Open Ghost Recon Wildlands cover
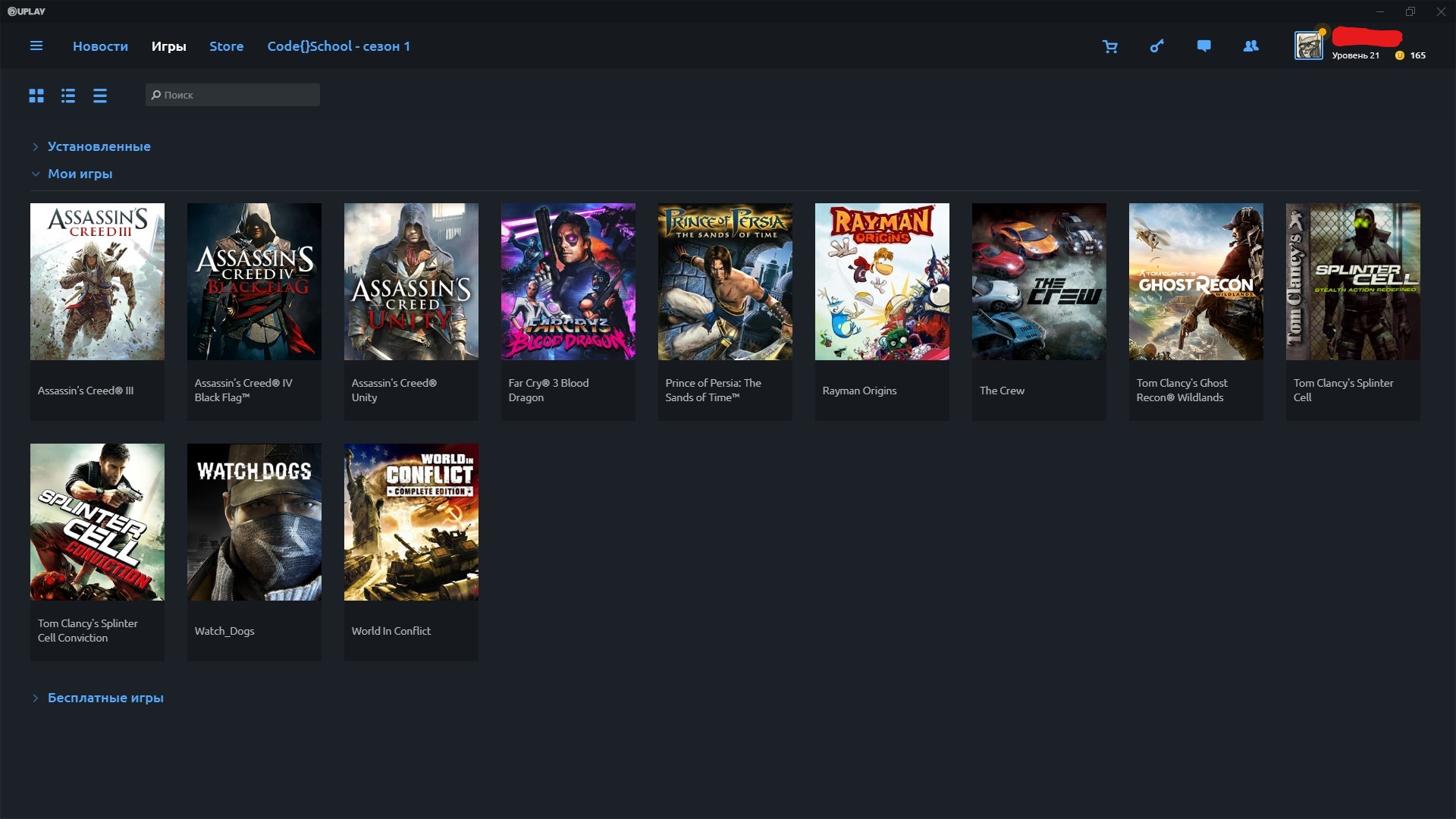The width and height of the screenshot is (1456, 819). pos(1196,281)
